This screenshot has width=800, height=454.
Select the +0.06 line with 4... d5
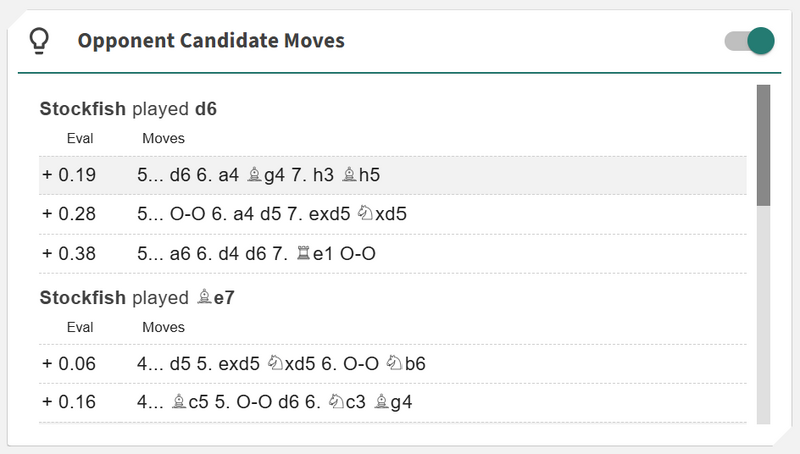coord(392,364)
